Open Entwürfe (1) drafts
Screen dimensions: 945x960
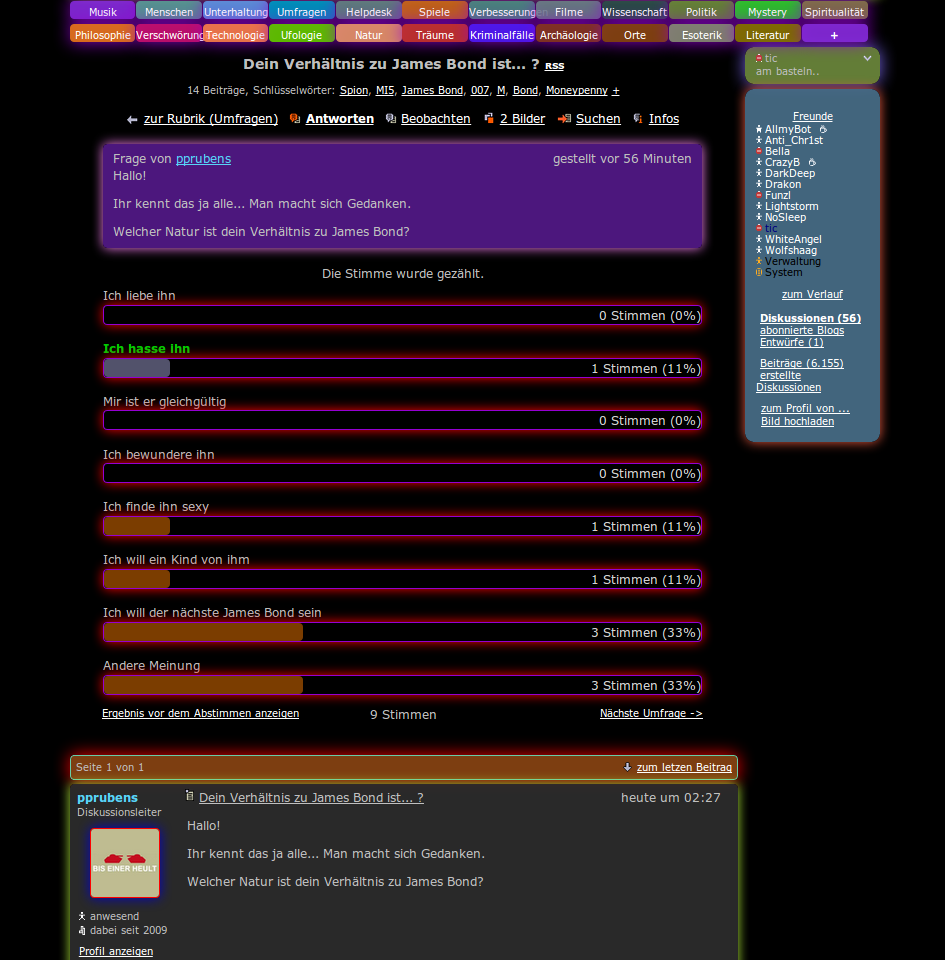[x=791, y=342]
